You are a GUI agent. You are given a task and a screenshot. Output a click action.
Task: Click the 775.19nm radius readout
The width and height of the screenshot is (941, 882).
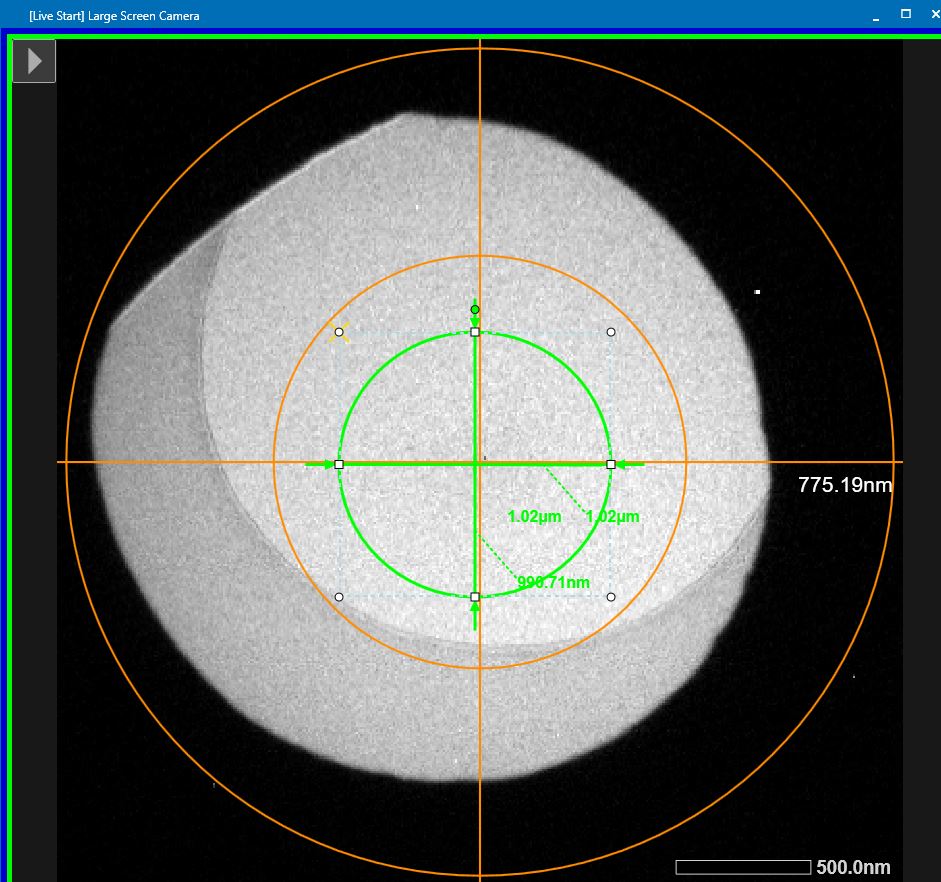[x=845, y=485]
